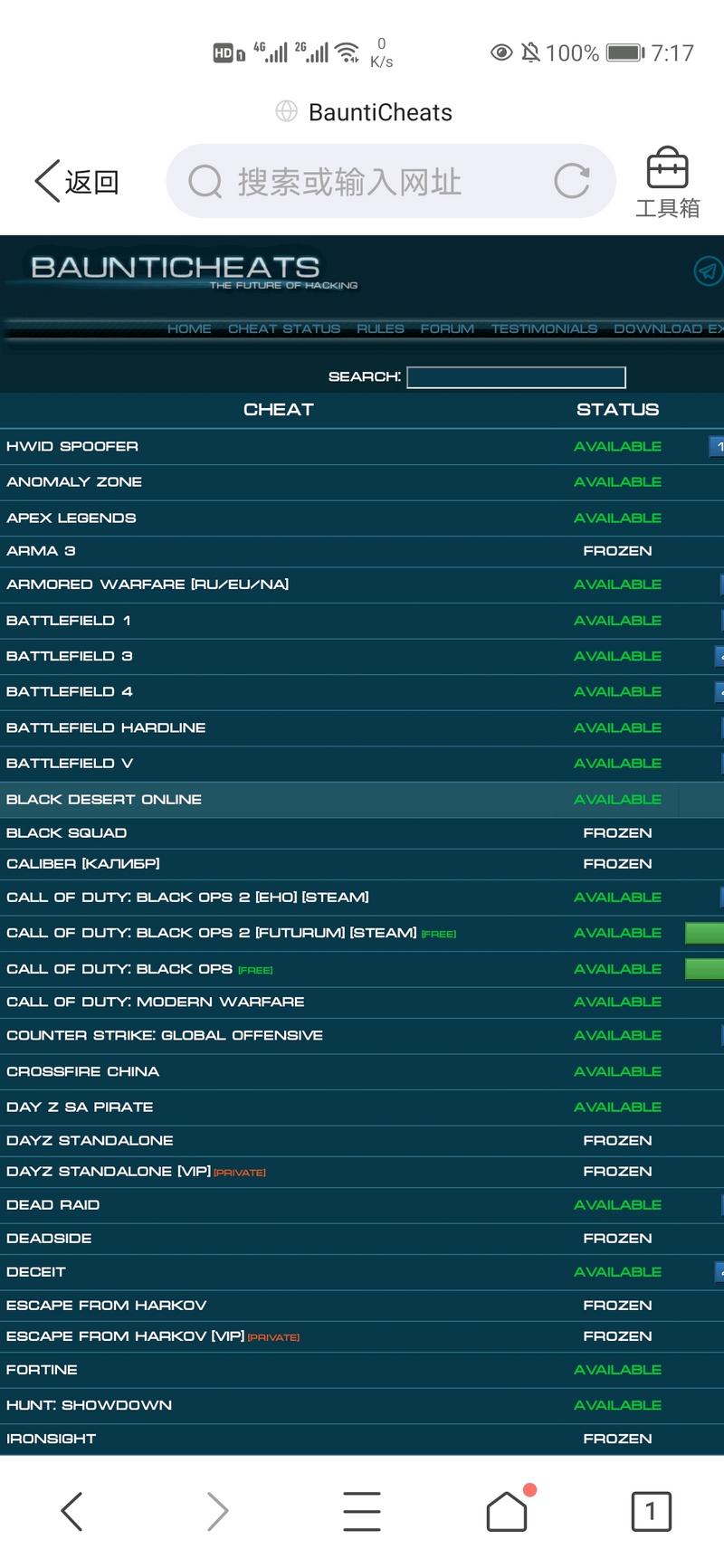This screenshot has height=1568, width=724.
Task: Select the ANOMALY ZONE row
Action: [x=362, y=482]
